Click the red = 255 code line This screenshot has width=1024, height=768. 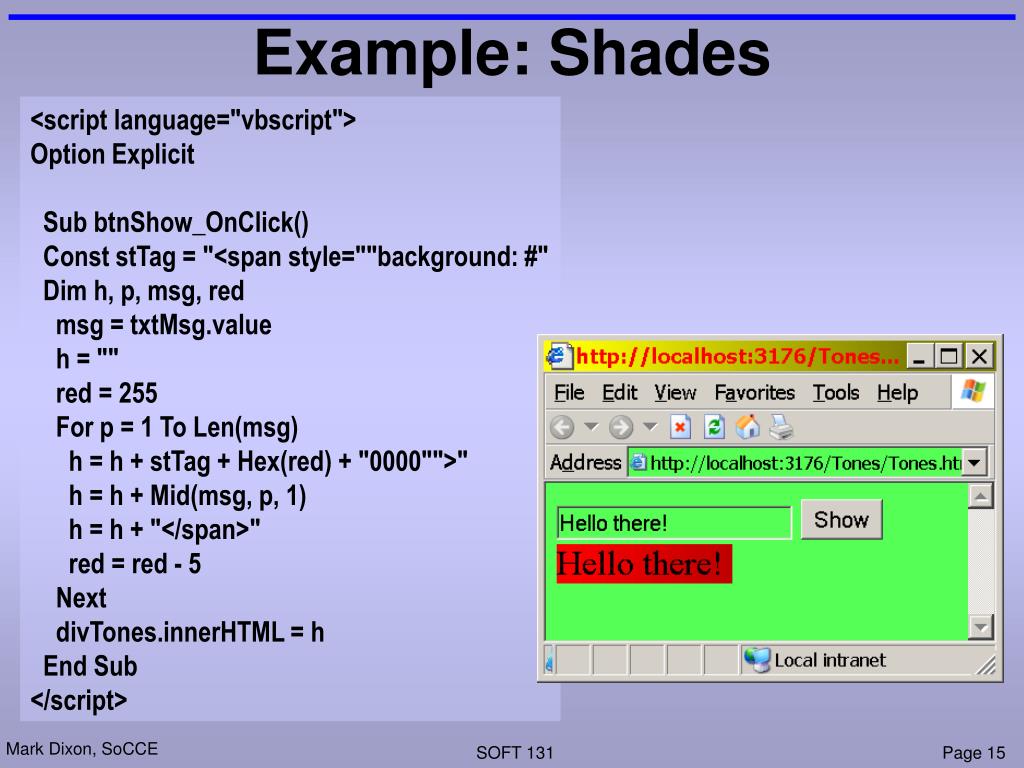pos(106,393)
